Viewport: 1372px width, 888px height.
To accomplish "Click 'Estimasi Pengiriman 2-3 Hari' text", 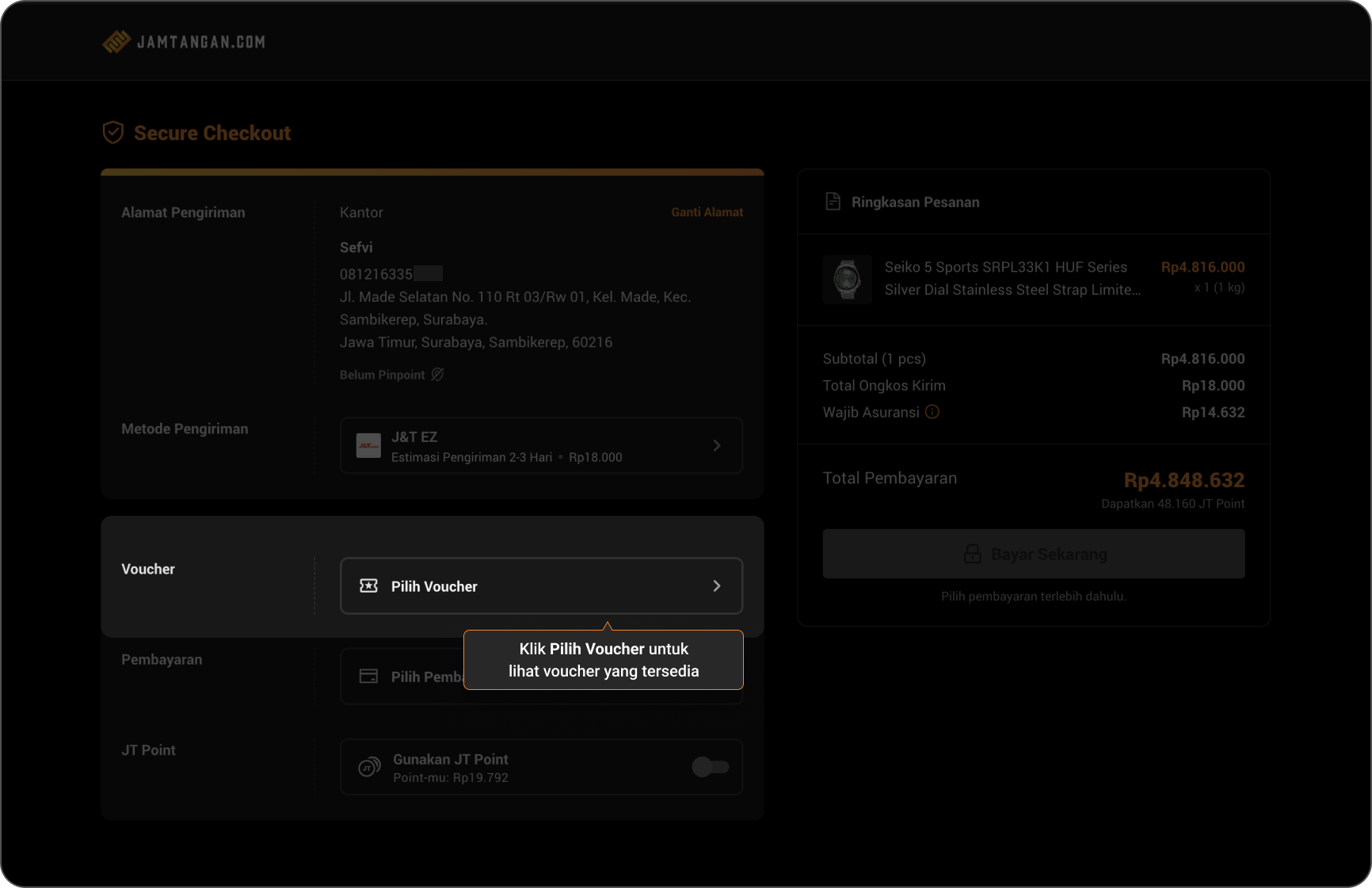I will [471, 457].
